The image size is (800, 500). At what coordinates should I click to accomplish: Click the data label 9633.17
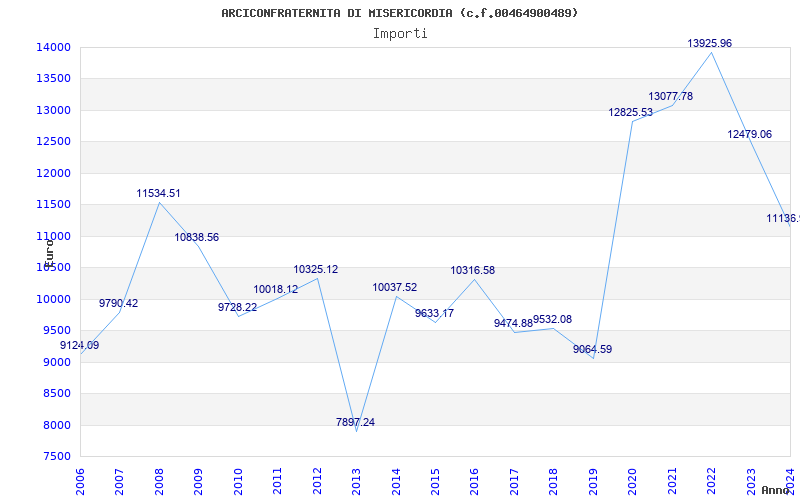(434, 313)
